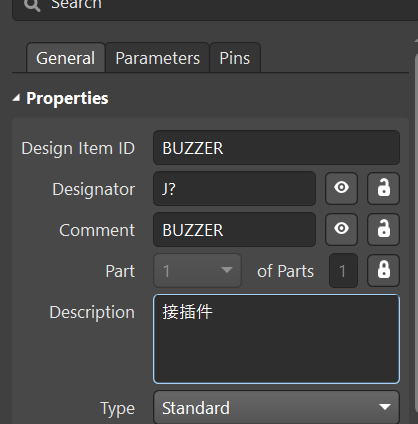Click the Design Item ID label

click(78, 148)
